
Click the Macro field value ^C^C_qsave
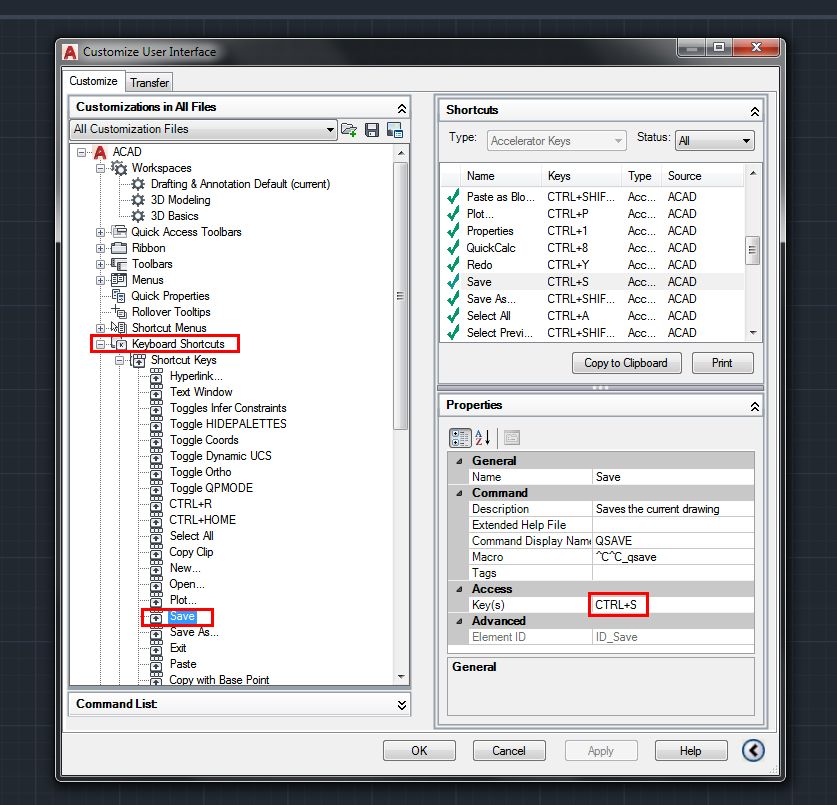pos(673,557)
